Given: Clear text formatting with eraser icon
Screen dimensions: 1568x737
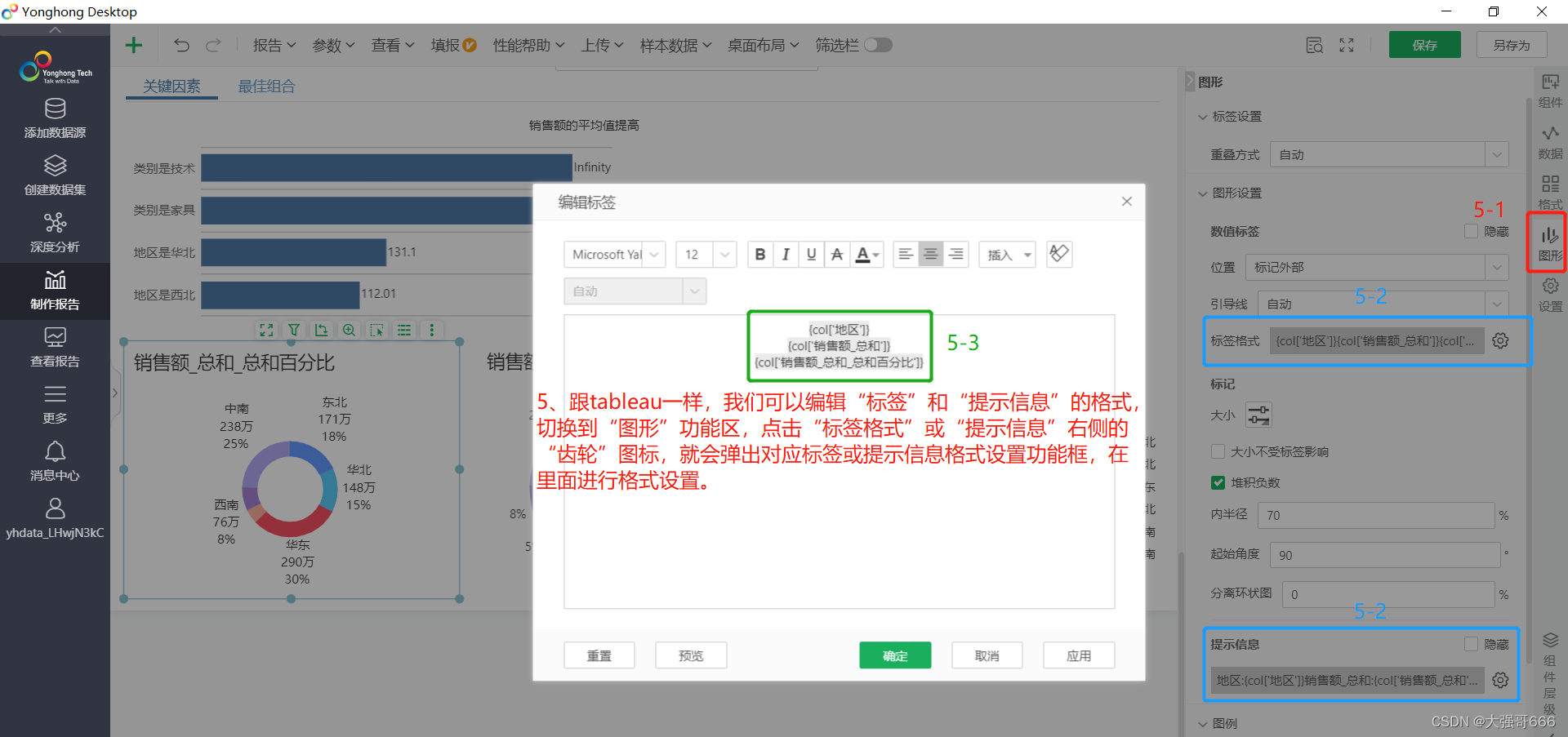Looking at the screenshot, I should 1059,254.
